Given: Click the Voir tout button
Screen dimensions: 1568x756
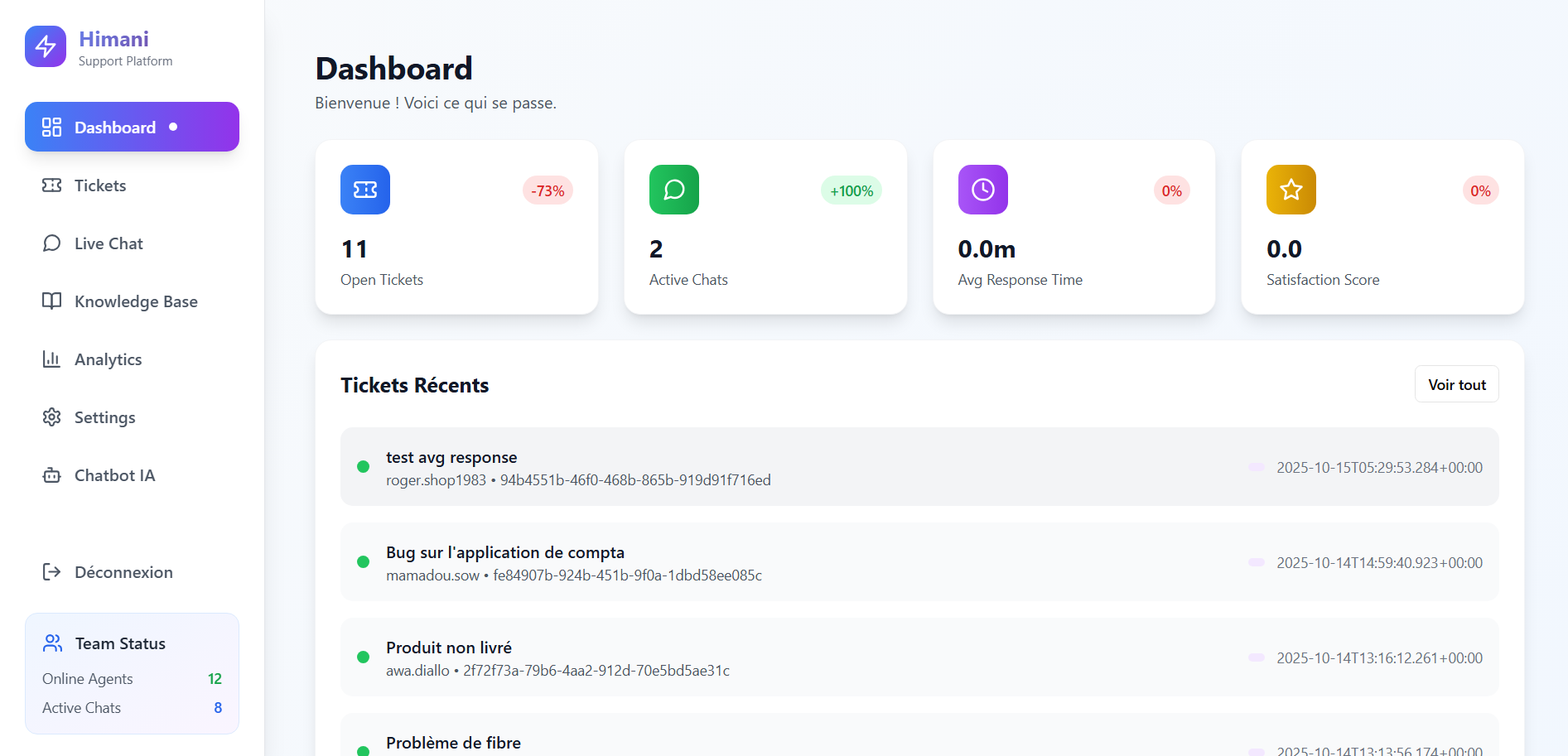Looking at the screenshot, I should coord(1457,384).
